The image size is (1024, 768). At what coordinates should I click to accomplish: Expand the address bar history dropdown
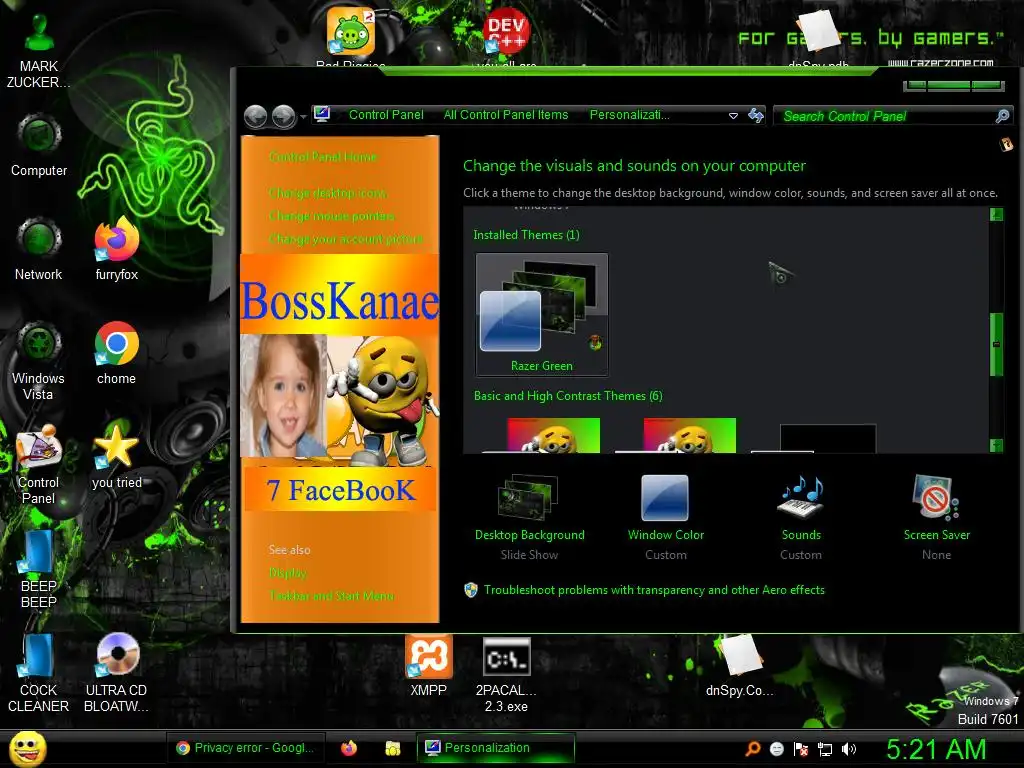coord(733,116)
